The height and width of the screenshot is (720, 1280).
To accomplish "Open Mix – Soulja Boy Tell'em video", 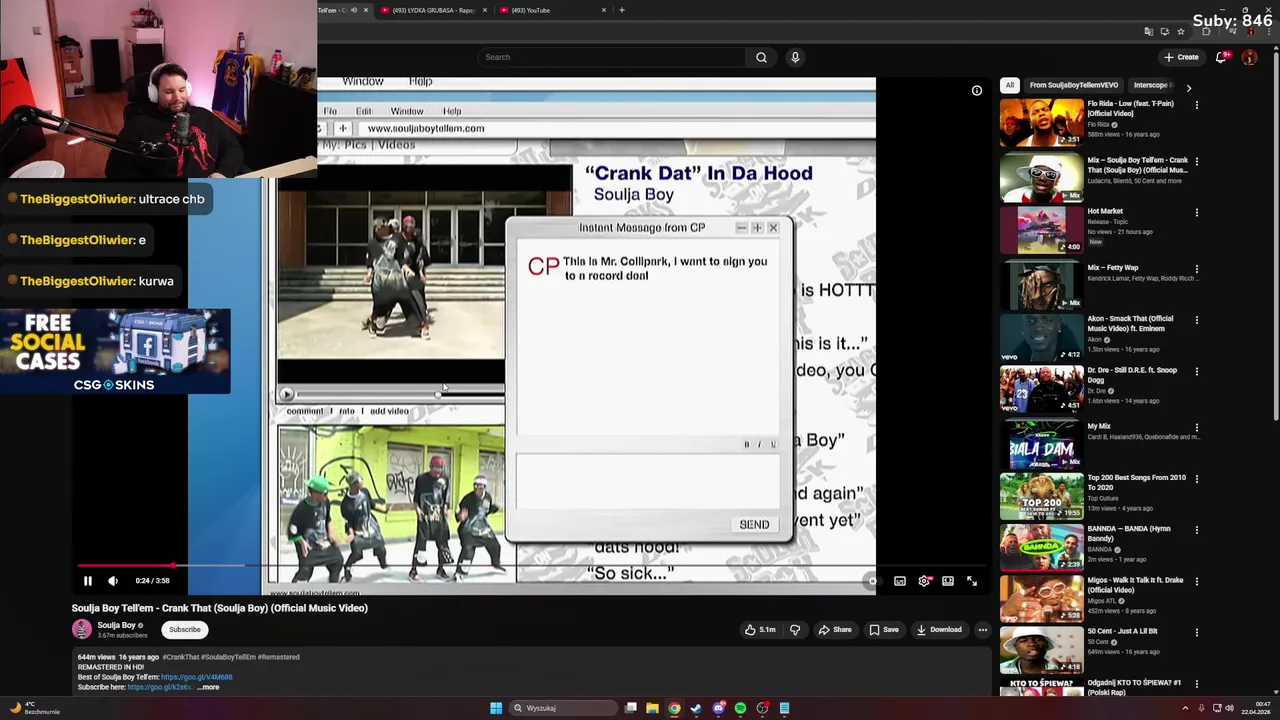I will click(x=1041, y=176).
